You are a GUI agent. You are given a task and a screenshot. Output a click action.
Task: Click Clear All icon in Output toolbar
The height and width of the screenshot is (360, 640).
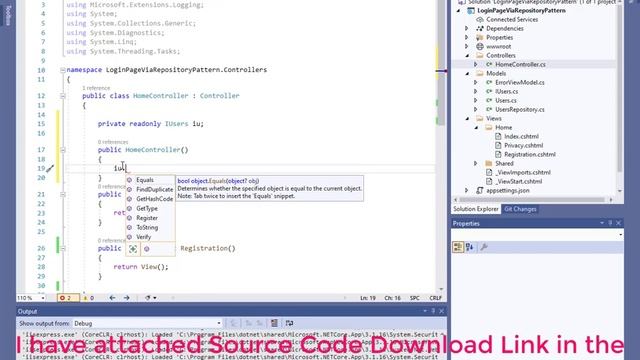tap(274, 323)
